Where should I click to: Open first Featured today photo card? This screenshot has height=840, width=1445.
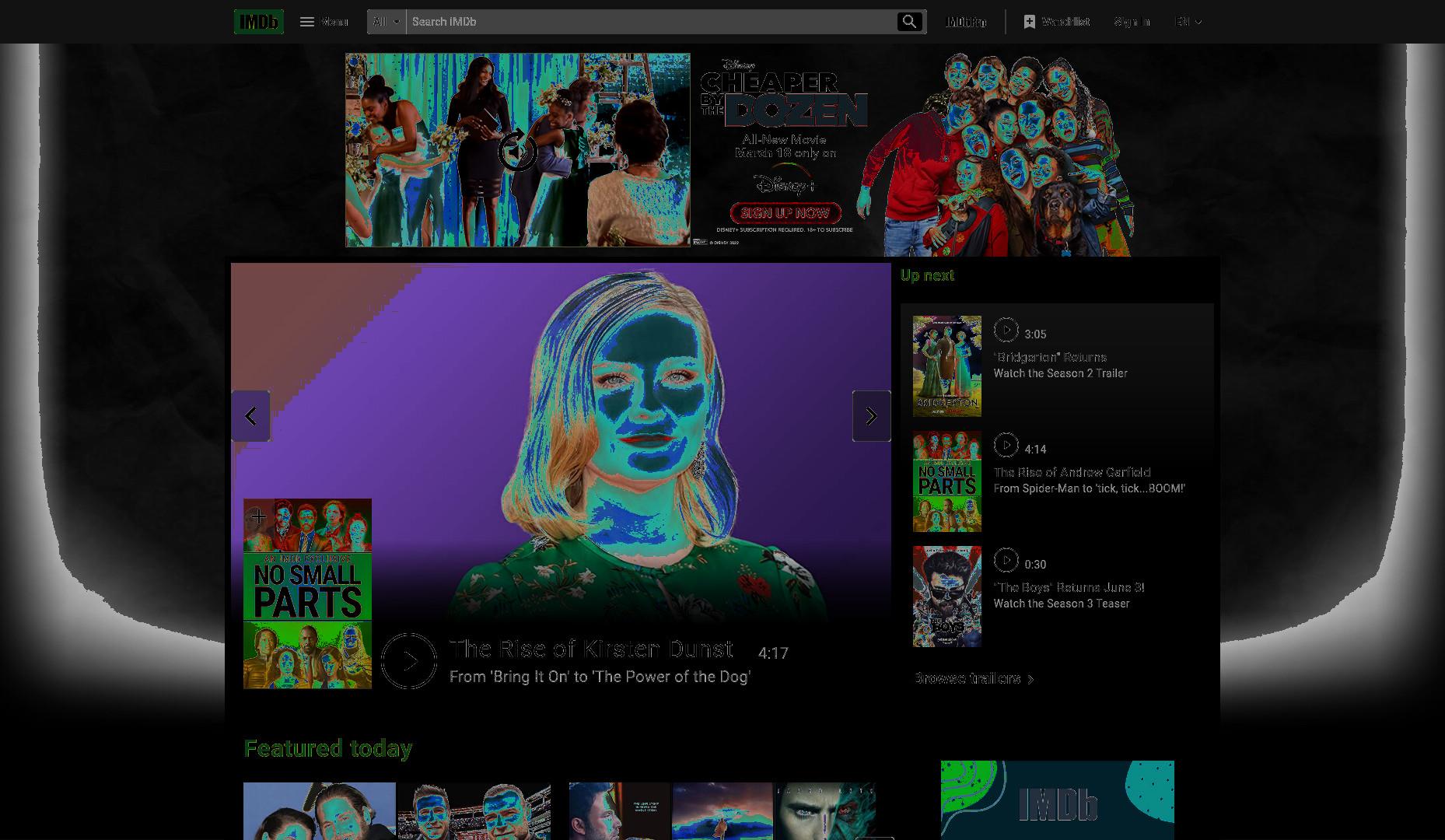(x=397, y=811)
